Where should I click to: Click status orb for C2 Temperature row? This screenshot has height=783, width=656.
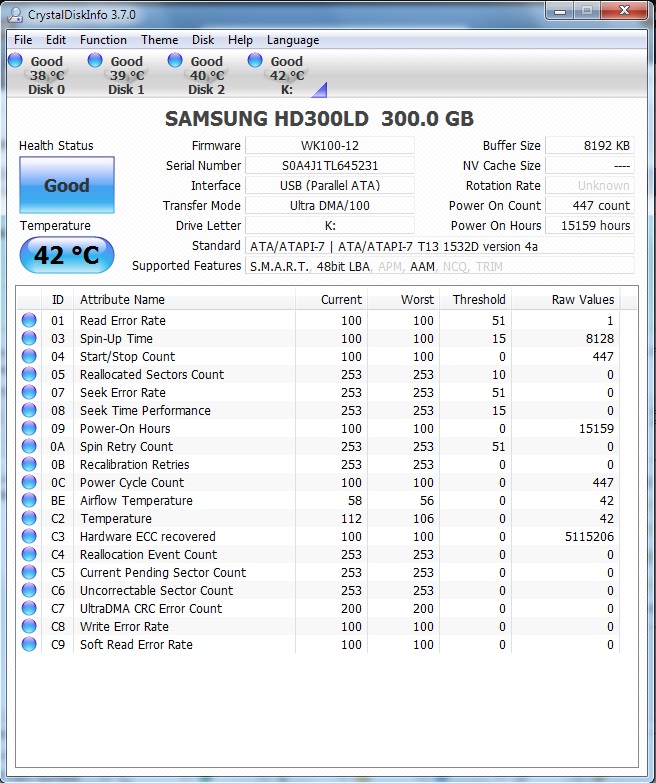tap(29, 518)
